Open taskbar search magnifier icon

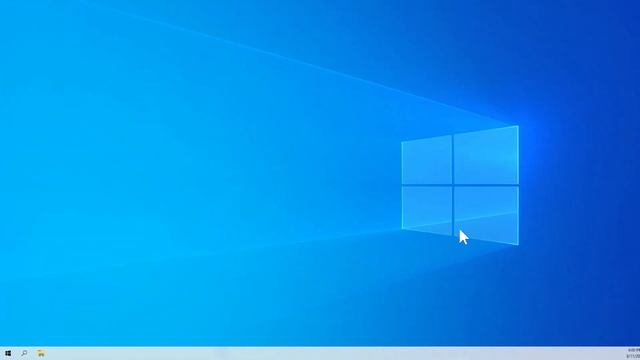point(24,353)
